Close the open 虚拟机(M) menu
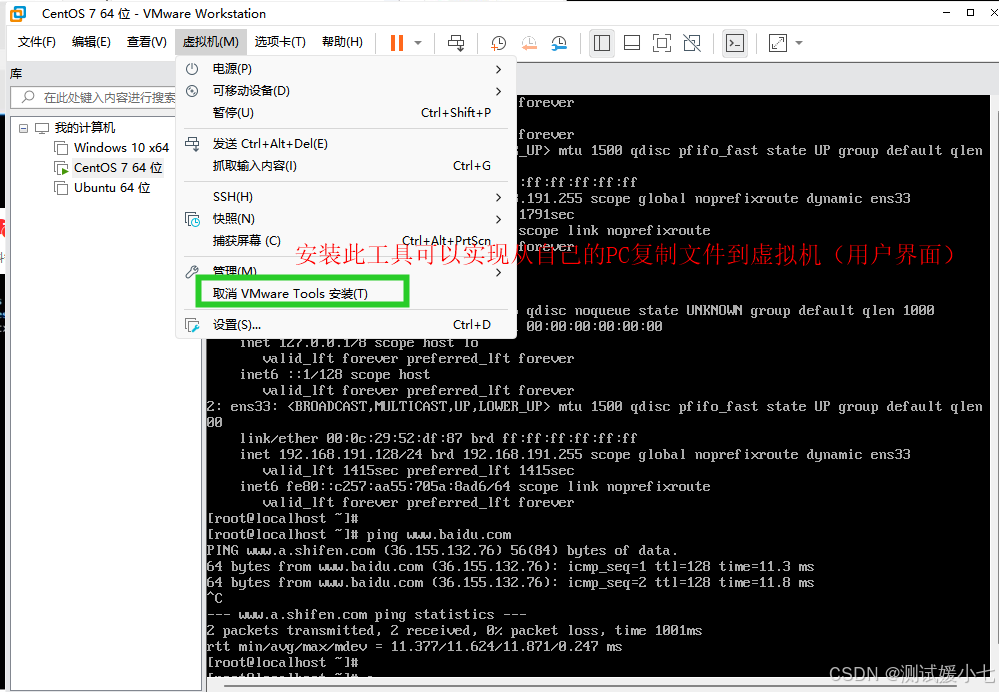 (210, 42)
